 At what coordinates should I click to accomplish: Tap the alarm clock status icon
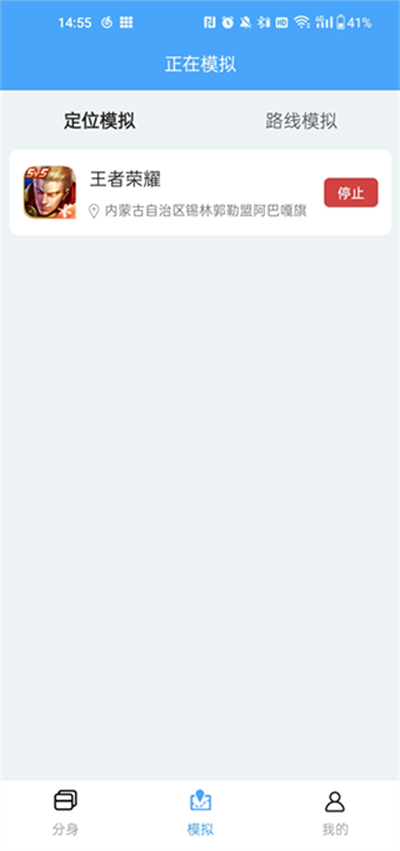pos(228,22)
